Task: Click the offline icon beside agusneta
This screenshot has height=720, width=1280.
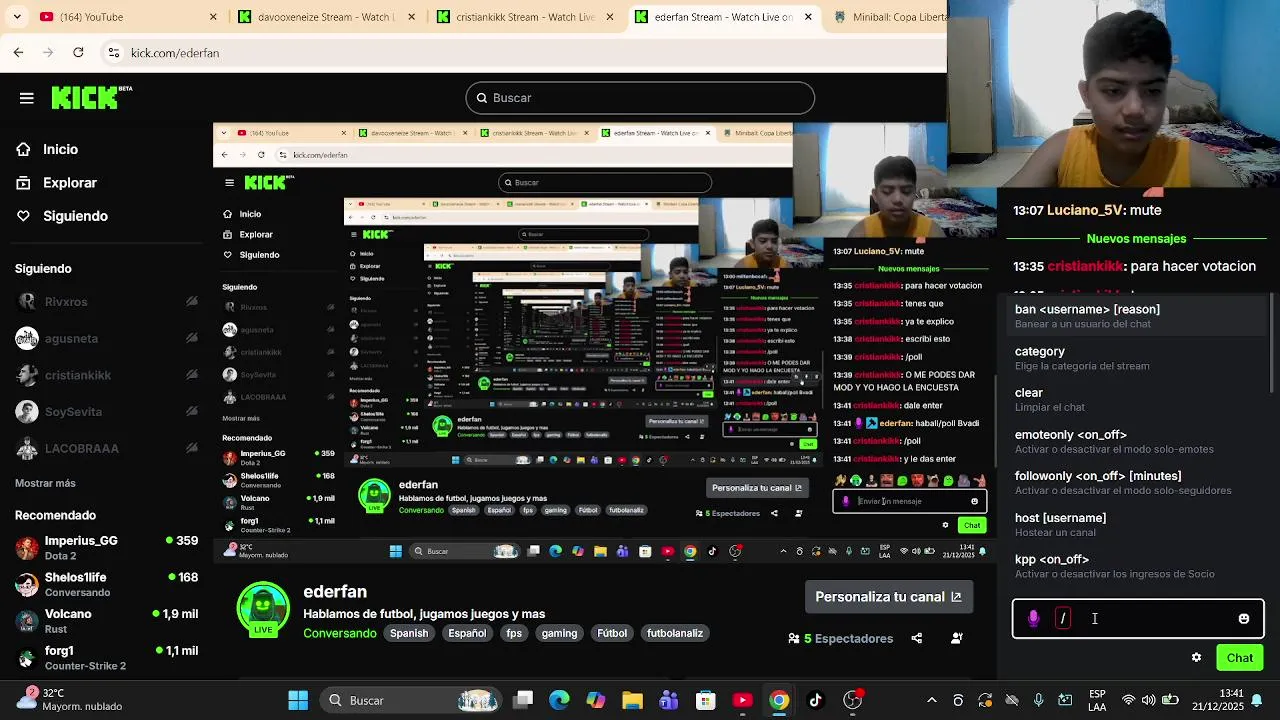Action: (191, 338)
